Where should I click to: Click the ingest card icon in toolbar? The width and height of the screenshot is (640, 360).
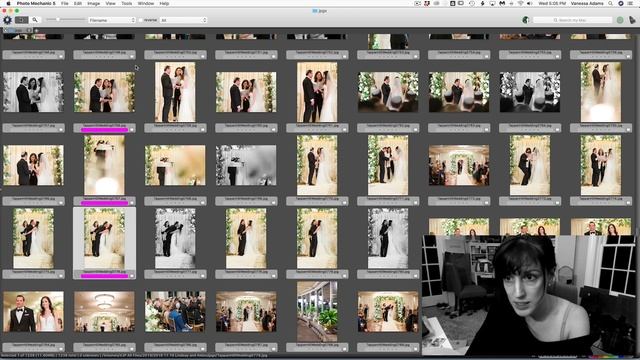[22, 20]
